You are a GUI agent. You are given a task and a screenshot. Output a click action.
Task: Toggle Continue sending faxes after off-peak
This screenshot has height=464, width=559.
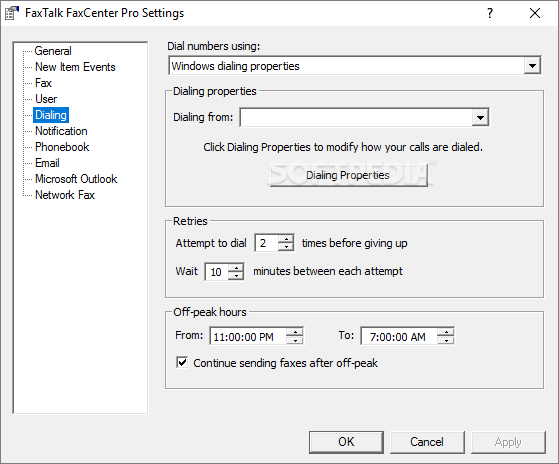point(182,363)
